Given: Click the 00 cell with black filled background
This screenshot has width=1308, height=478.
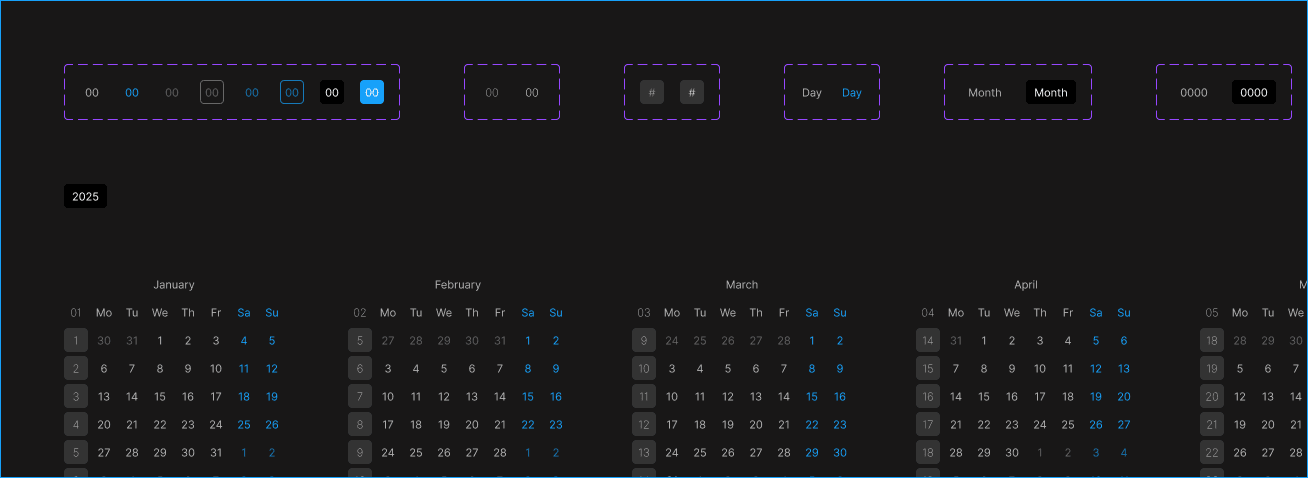Looking at the screenshot, I should coord(332,93).
